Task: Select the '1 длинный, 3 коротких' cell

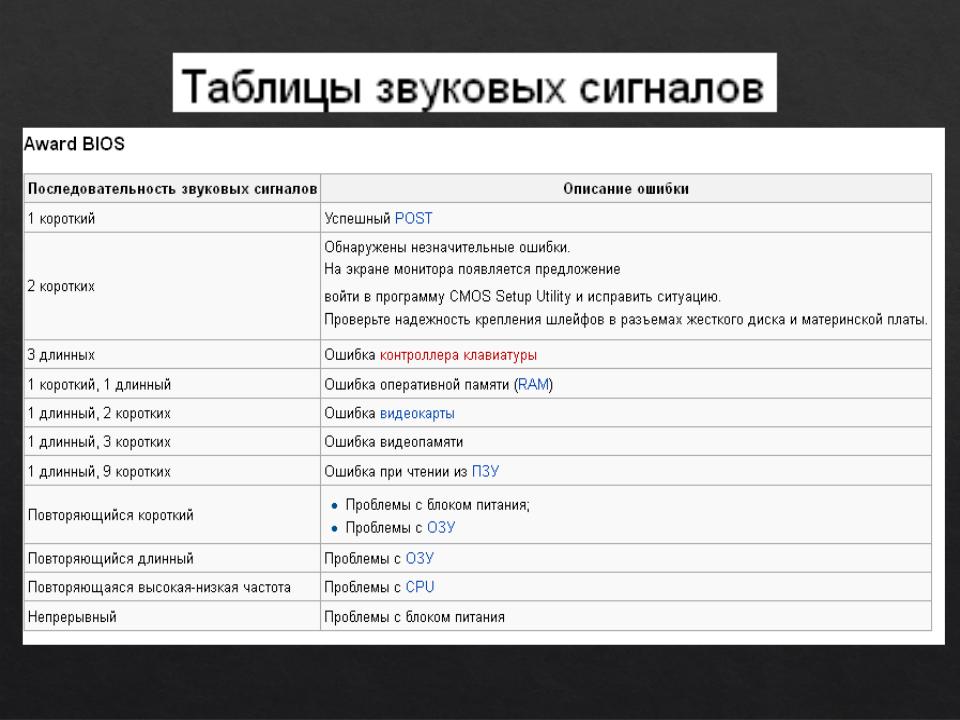Action: point(172,442)
